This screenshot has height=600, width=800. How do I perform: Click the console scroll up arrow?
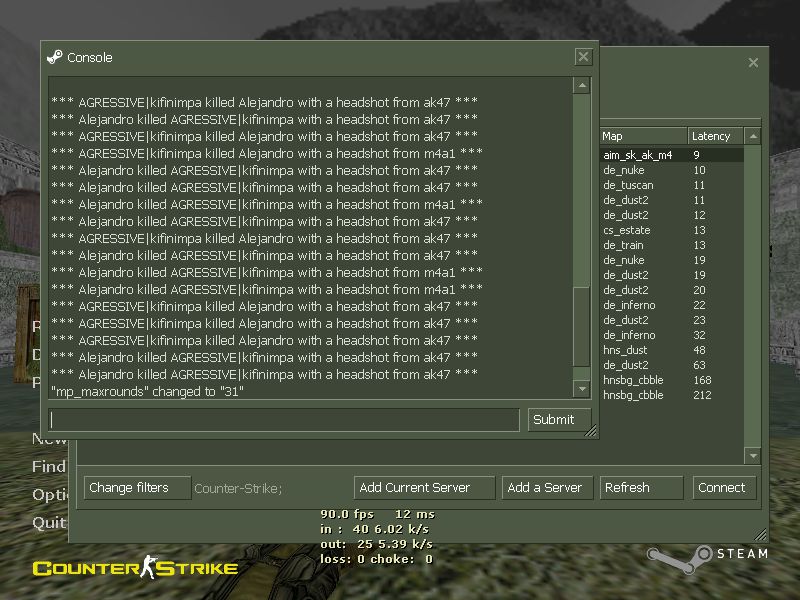pyautogui.click(x=582, y=86)
